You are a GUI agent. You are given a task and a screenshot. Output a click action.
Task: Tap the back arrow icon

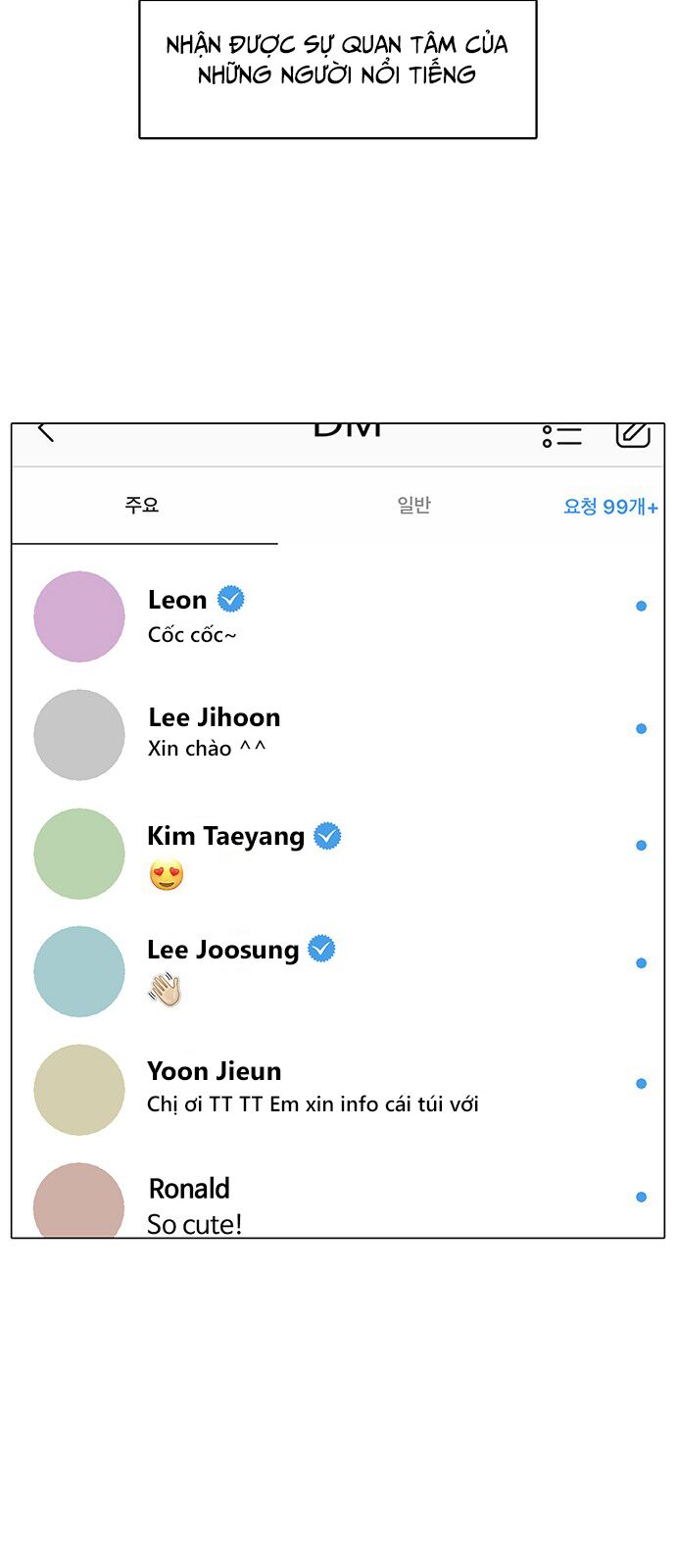point(45,432)
